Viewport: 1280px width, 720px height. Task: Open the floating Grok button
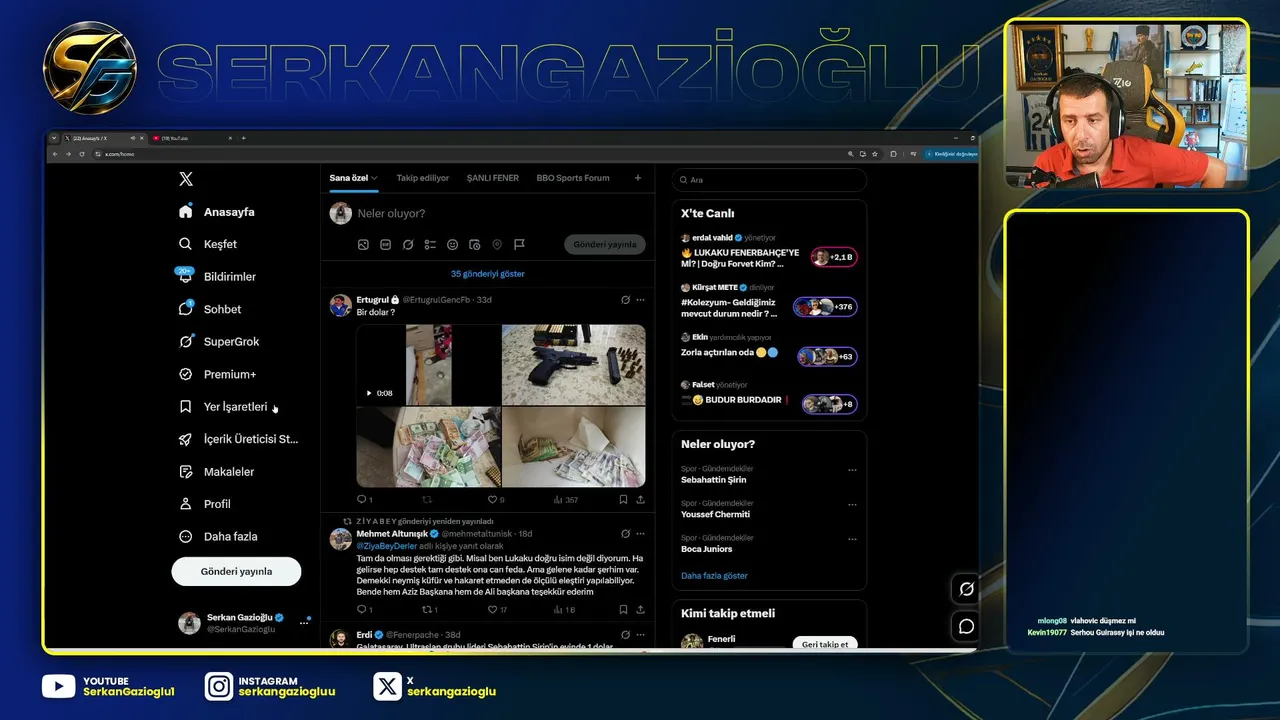click(966, 589)
